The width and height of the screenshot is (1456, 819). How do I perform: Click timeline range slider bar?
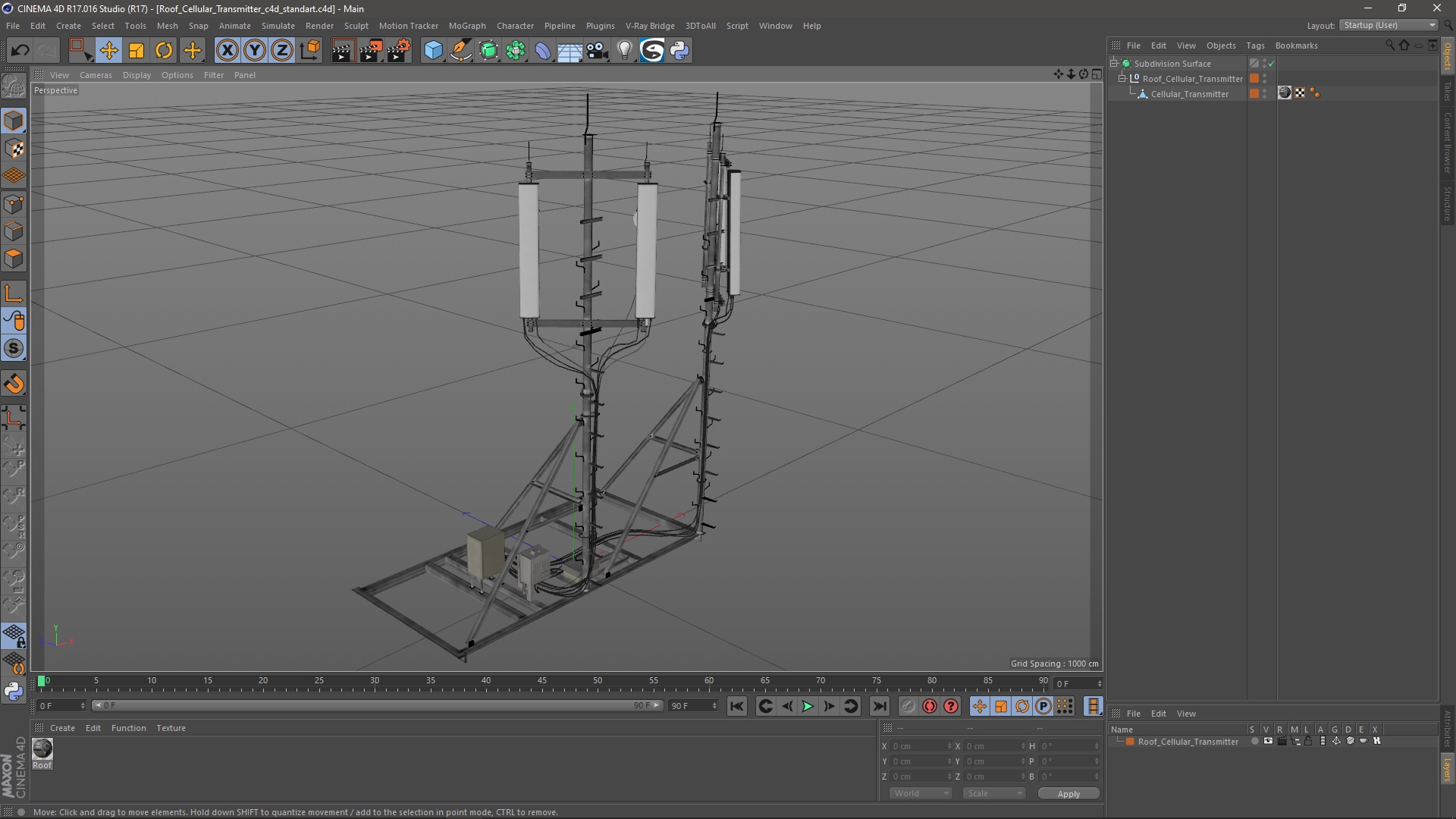377,706
